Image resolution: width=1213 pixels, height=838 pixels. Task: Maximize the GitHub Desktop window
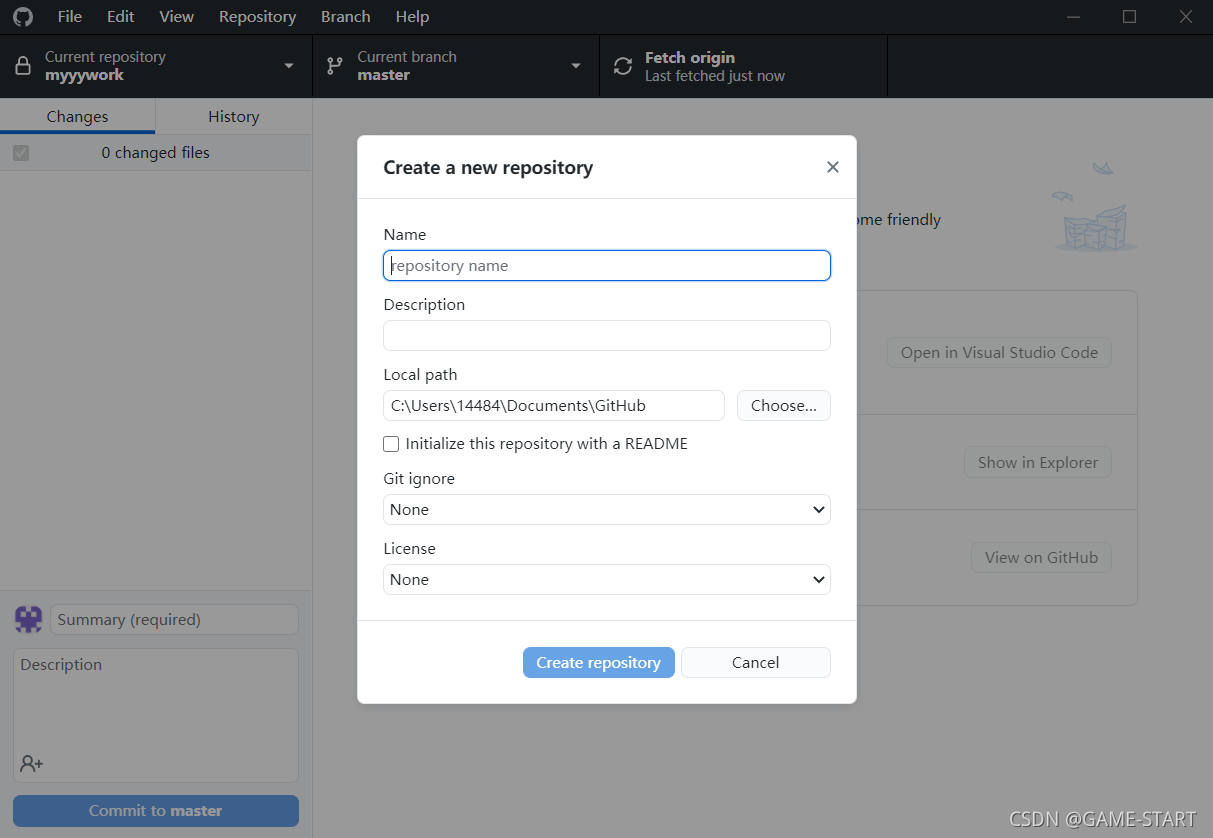point(1129,17)
